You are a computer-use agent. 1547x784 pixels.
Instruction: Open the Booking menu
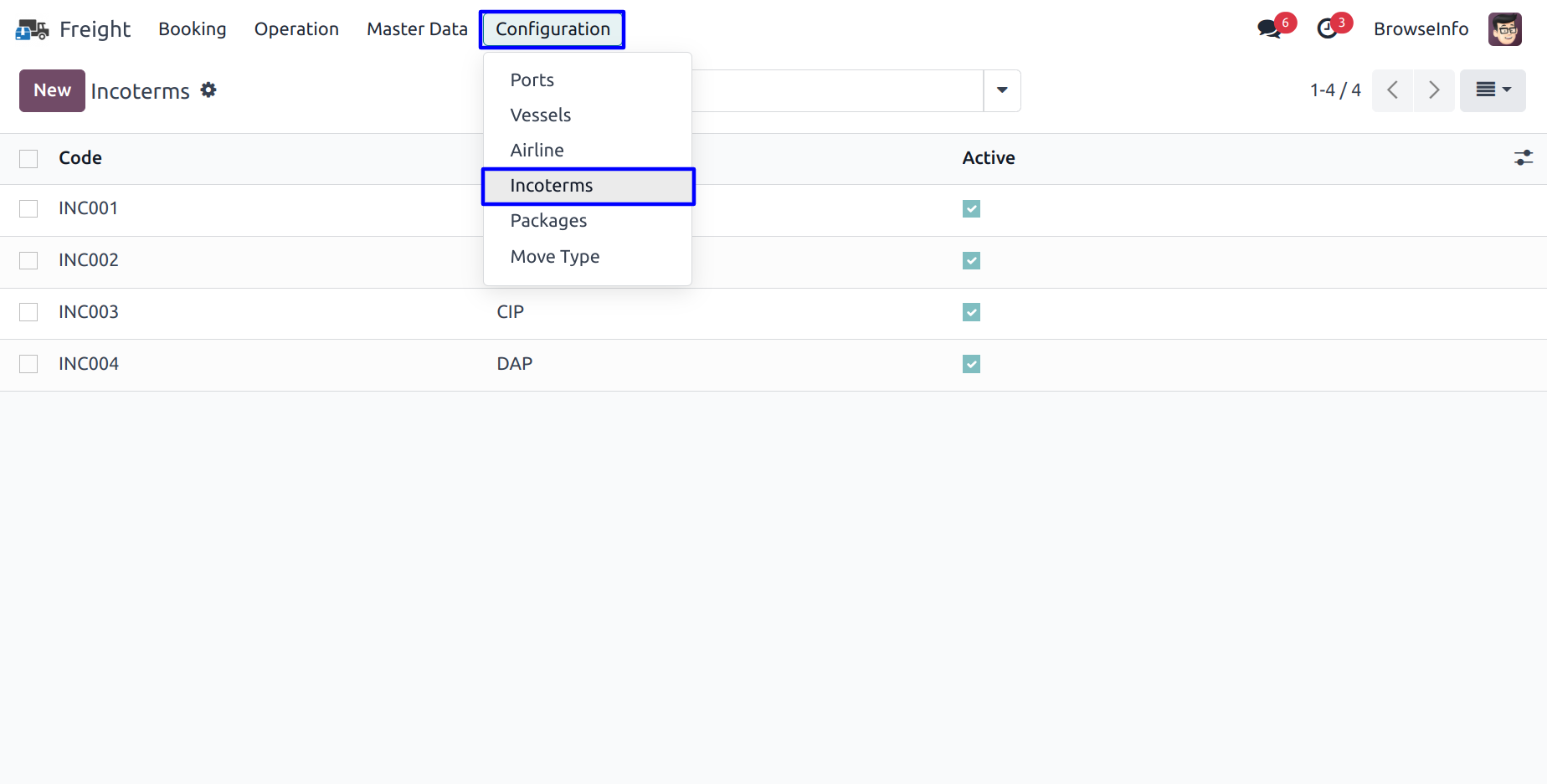pyautogui.click(x=193, y=29)
